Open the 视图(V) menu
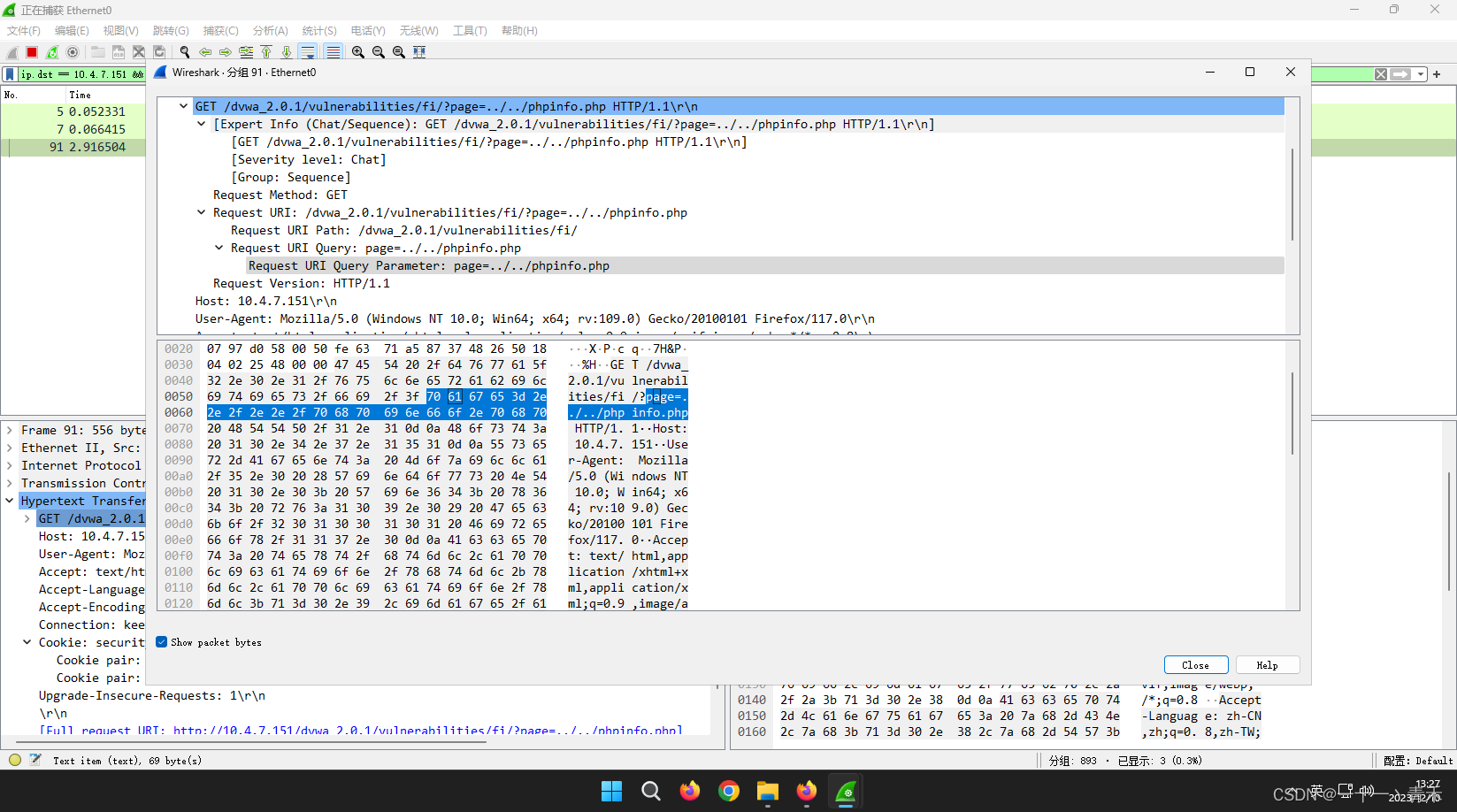This screenshot has height=812, width=1457. click(120, 30)
